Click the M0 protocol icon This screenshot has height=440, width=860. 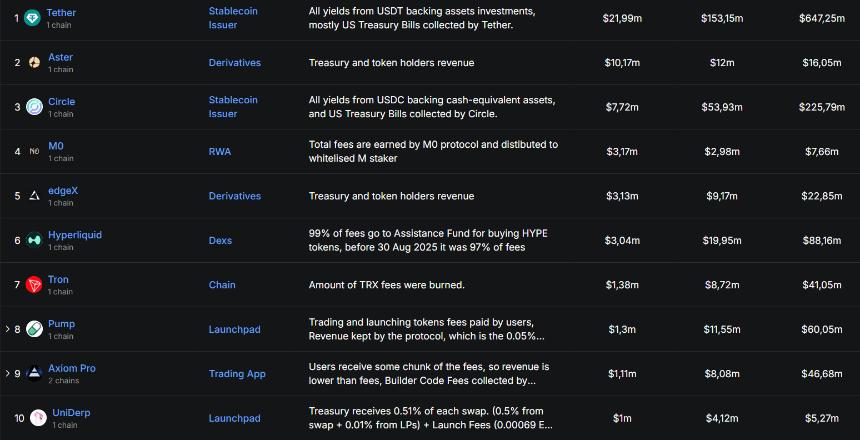coord(34,152)
